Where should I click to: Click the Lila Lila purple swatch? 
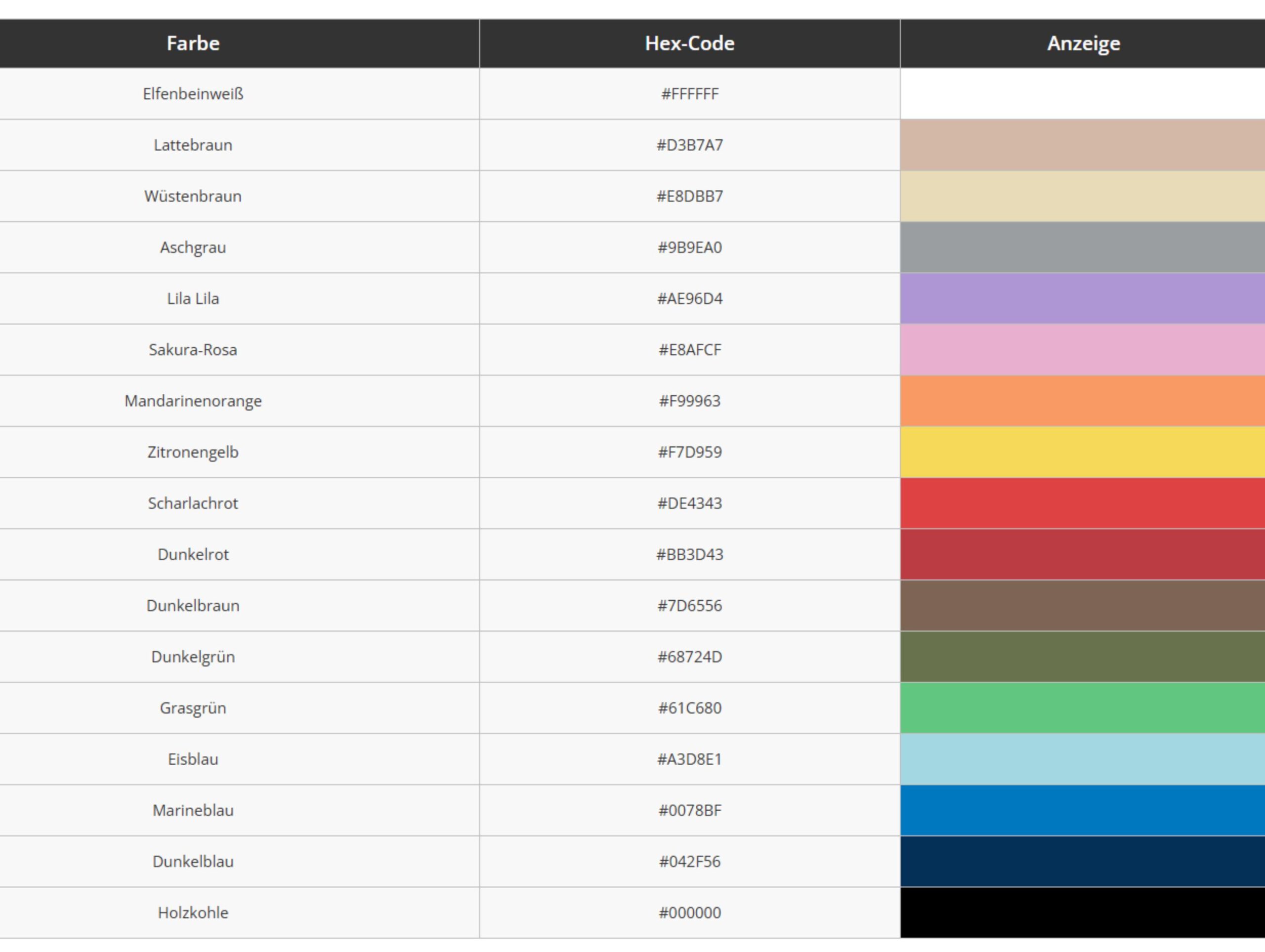click(x=1082, y=298)
